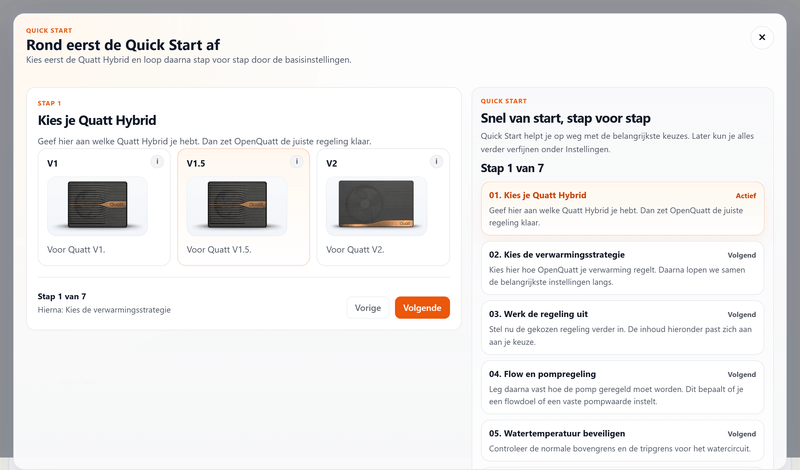Screen dimensions: 800x470
Task: Open step 05 Watertemperatuur beveiligen
Action: [622, 442]
